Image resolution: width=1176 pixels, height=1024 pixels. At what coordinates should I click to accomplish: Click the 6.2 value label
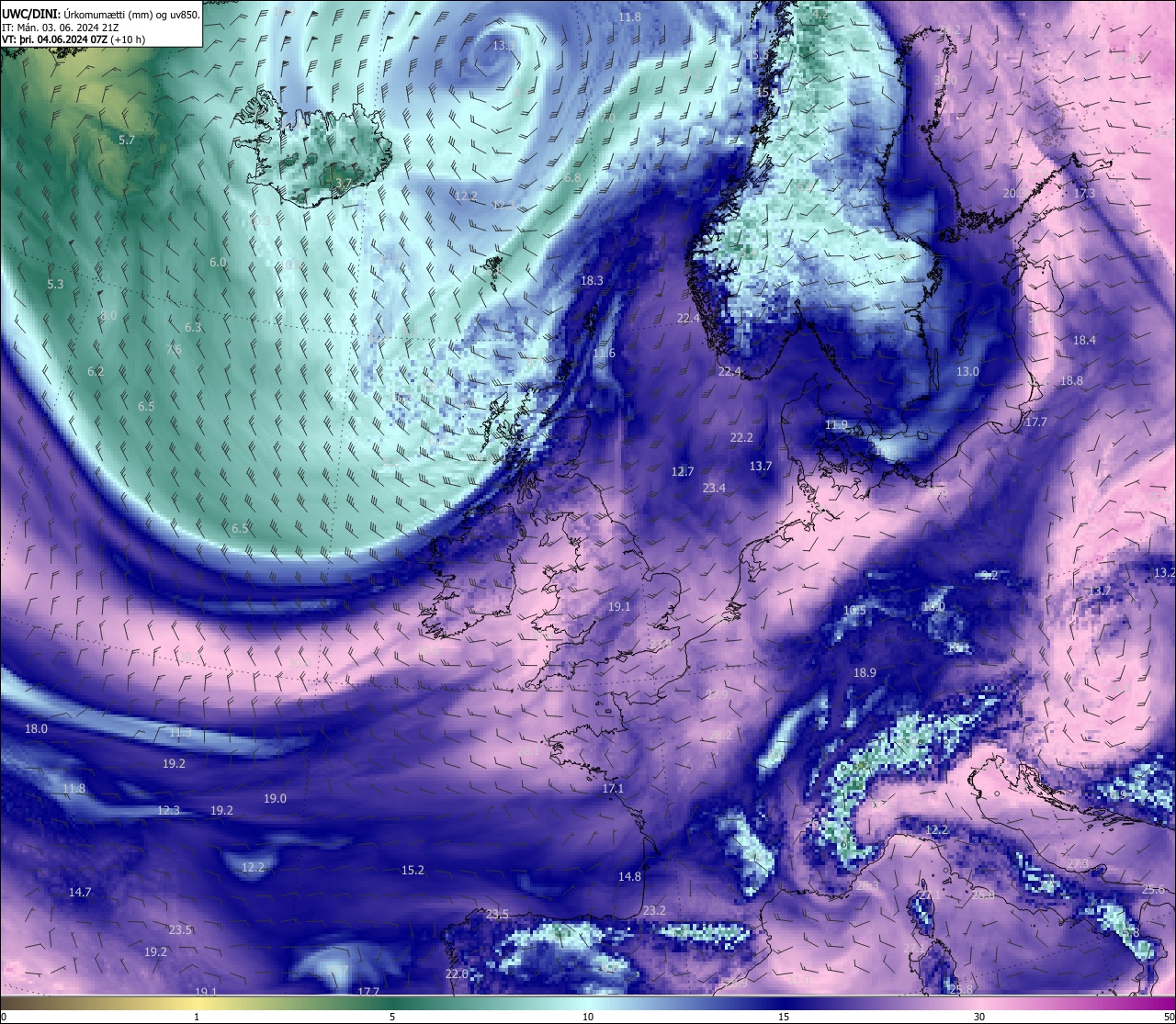click(96, 371)
